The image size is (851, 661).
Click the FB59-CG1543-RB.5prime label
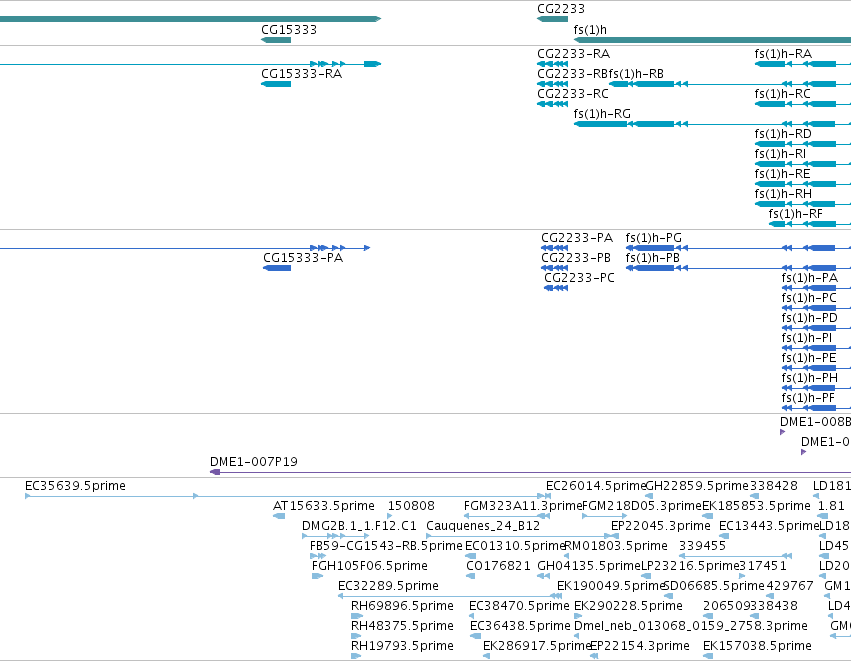[x=386, y=546]
